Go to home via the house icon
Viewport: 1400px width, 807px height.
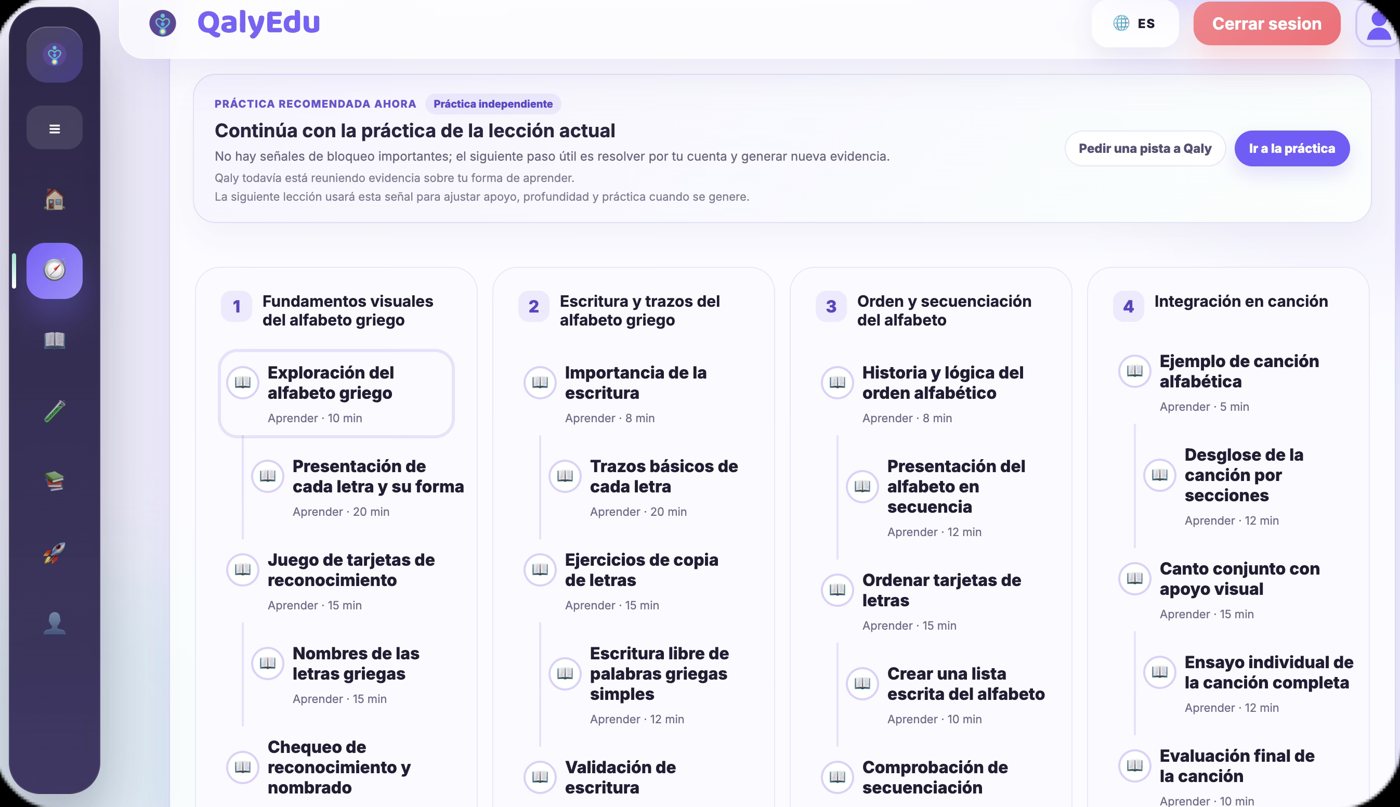point(54,199)
